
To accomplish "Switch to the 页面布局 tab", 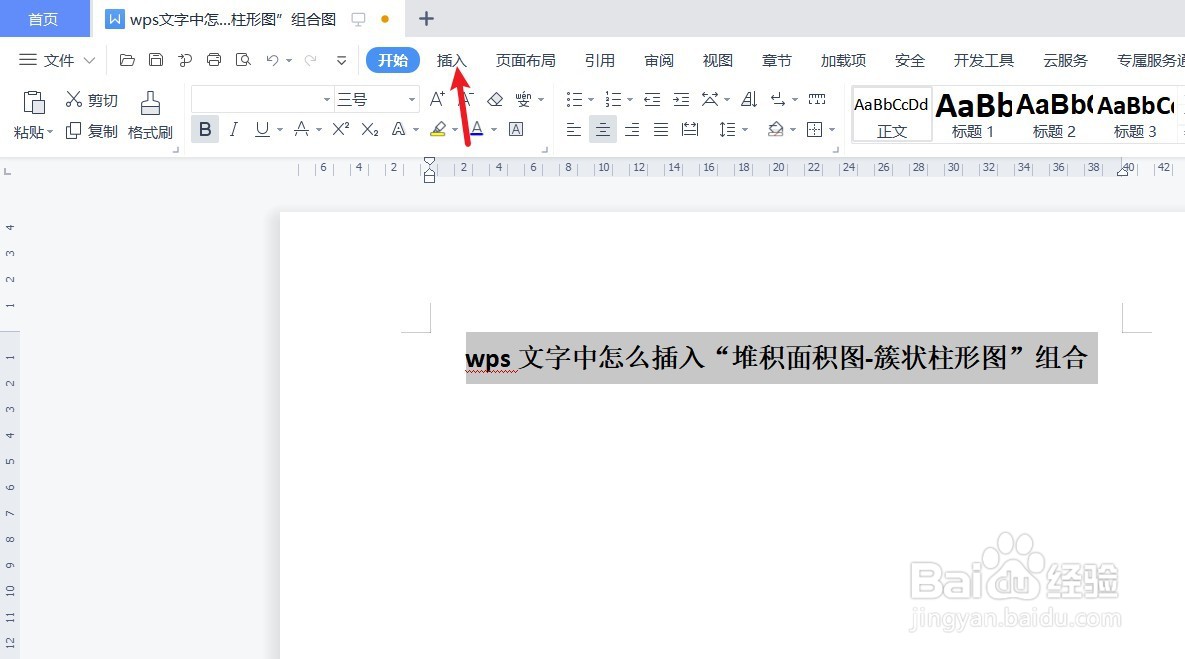I will pyautogui.click(x=525, y=60).
